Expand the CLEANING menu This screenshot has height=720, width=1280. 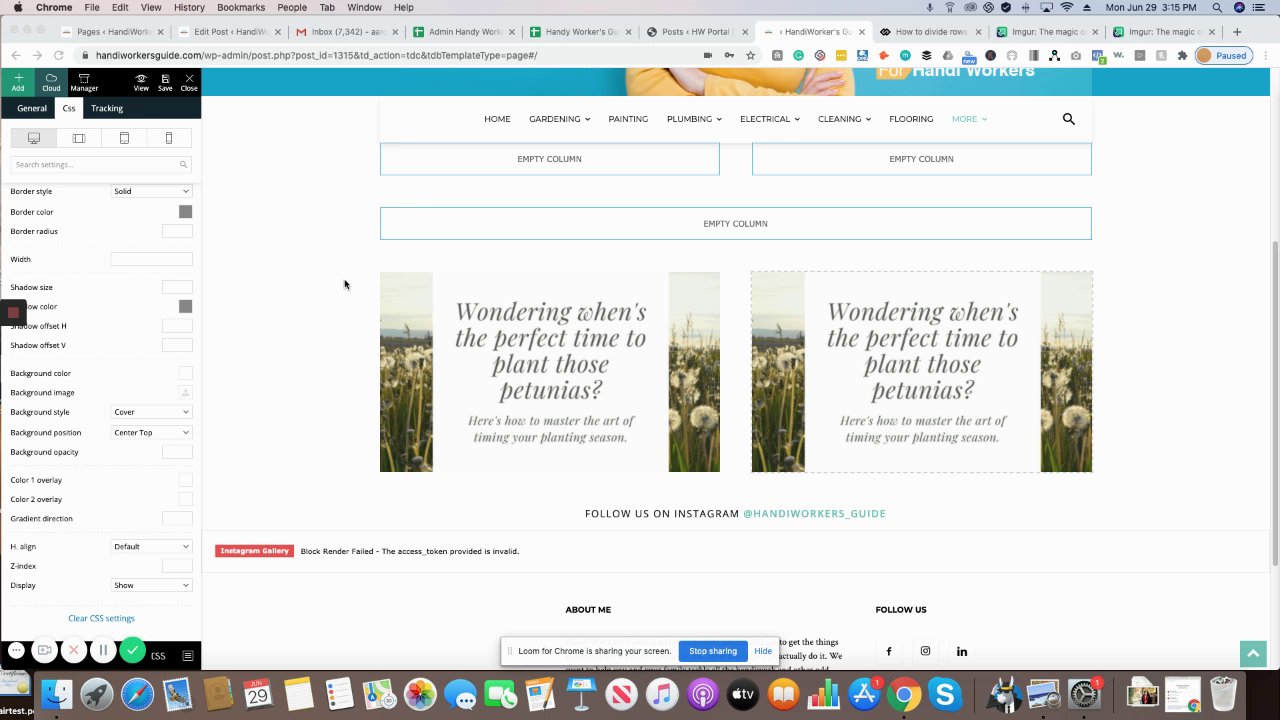844,119
